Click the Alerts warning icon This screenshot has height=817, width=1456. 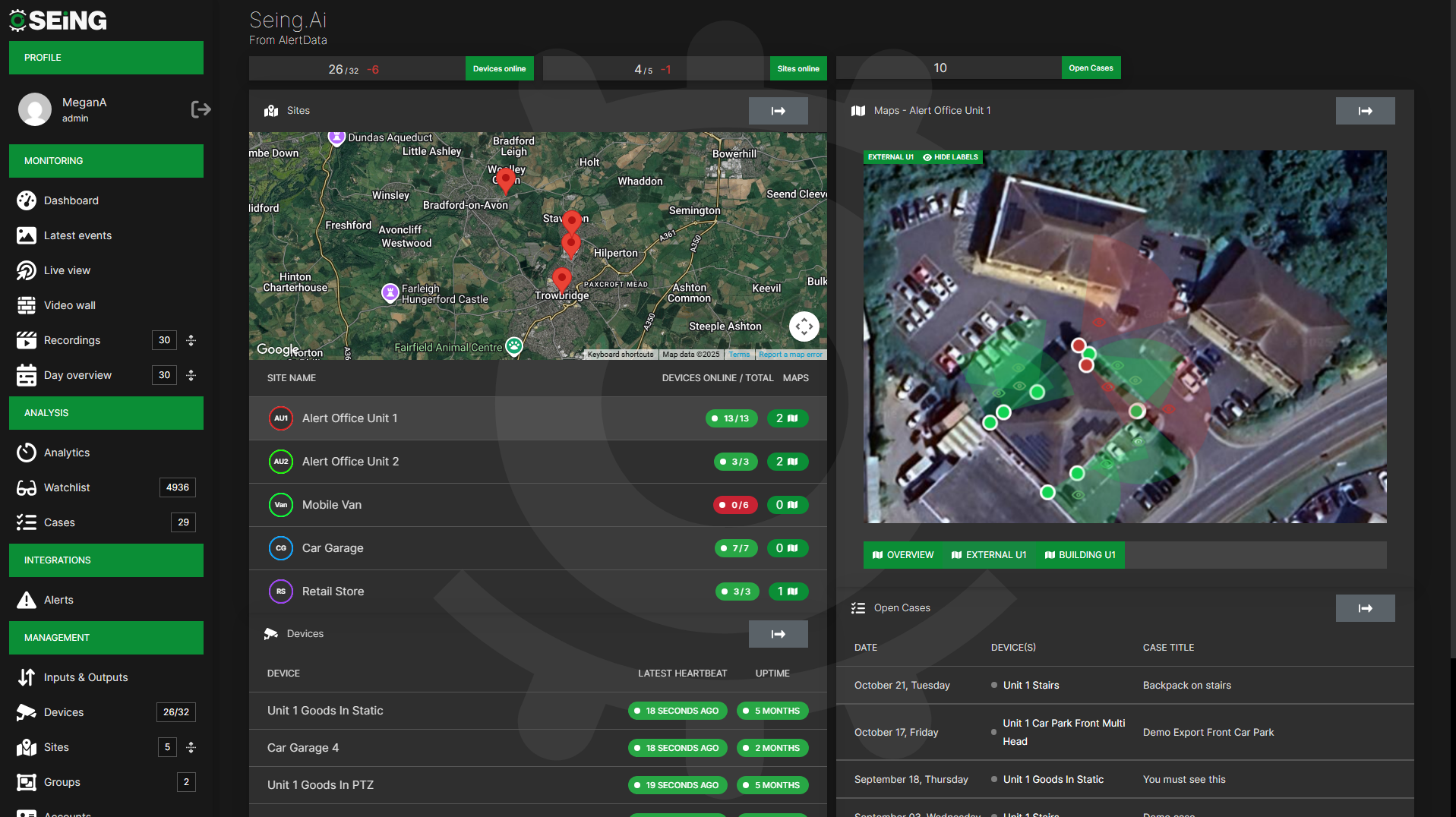(x=26, y=600)
